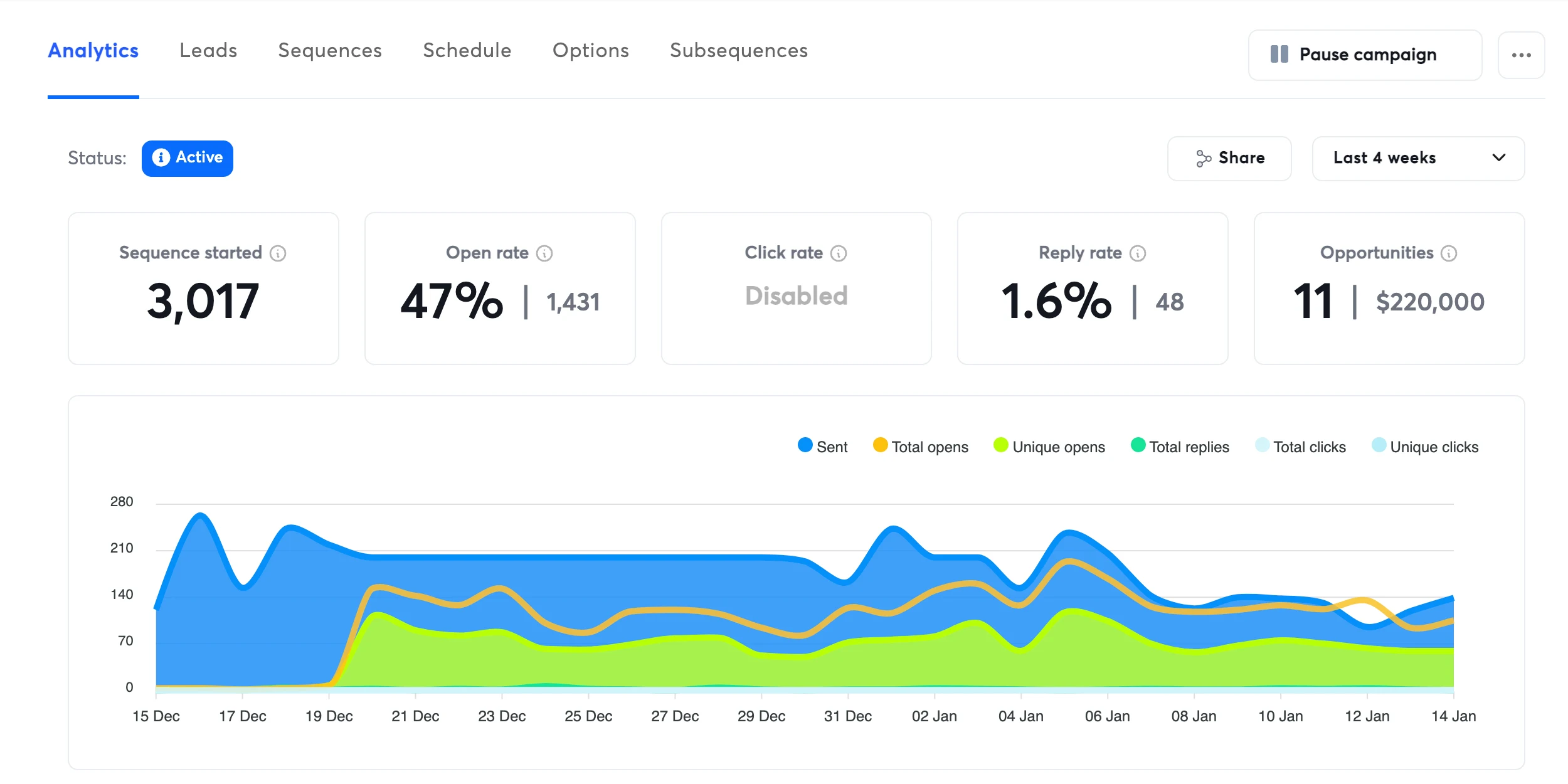
Task: Click the share icon in the Share button
Action: (x=1203, y=159)
